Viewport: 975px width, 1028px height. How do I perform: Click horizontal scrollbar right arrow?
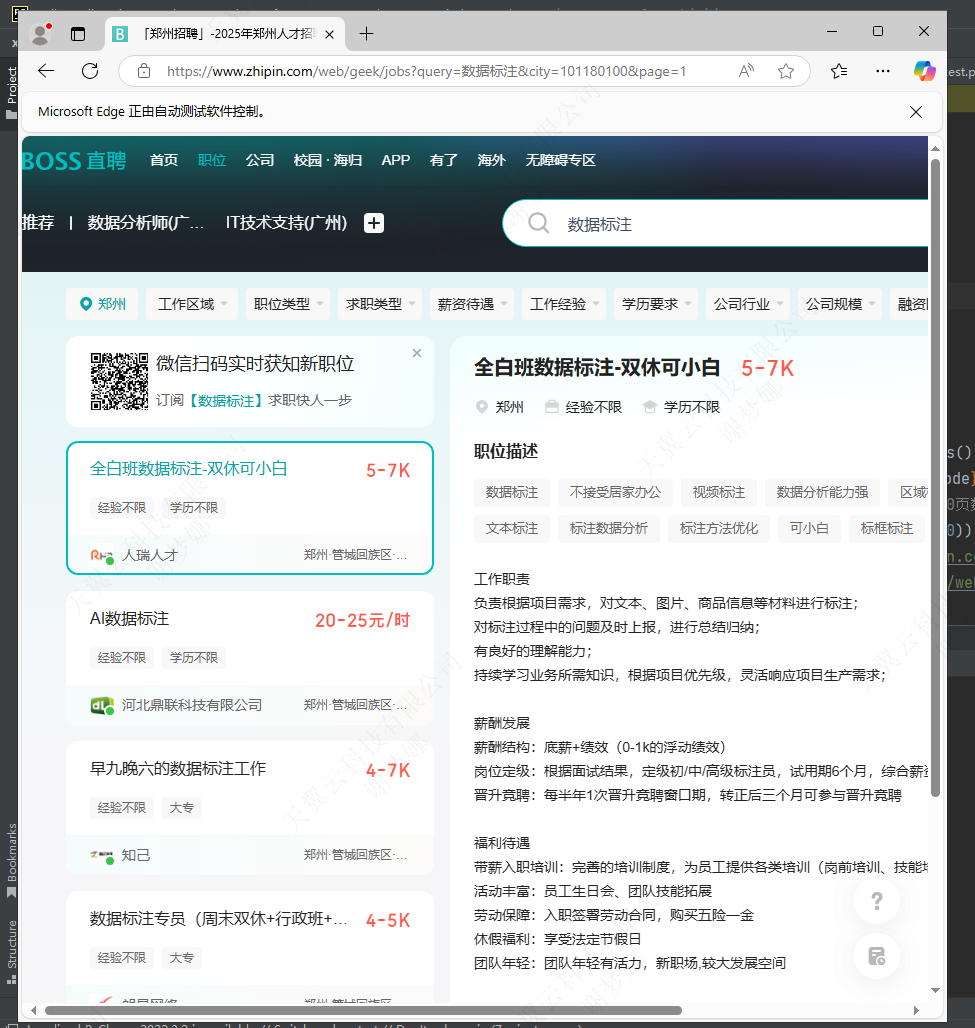[916, 1010]
